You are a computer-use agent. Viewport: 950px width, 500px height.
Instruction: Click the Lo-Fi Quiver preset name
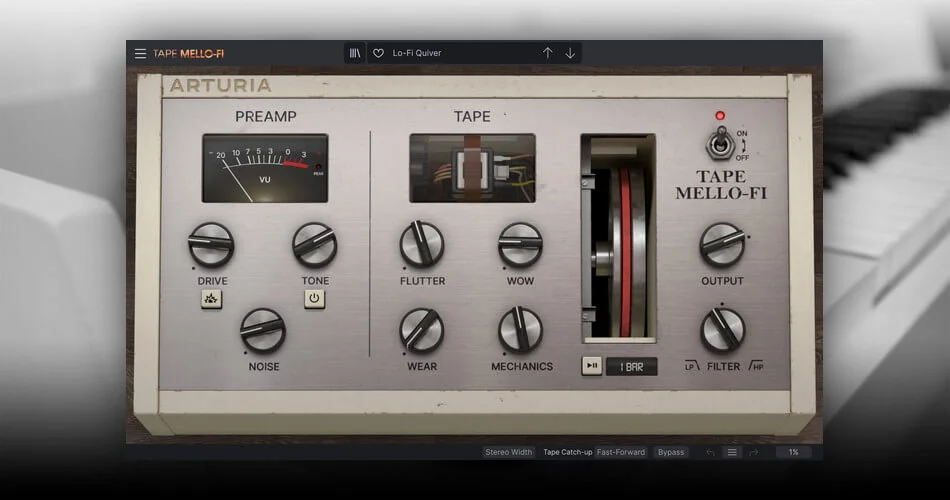click(x=417, y=53)
